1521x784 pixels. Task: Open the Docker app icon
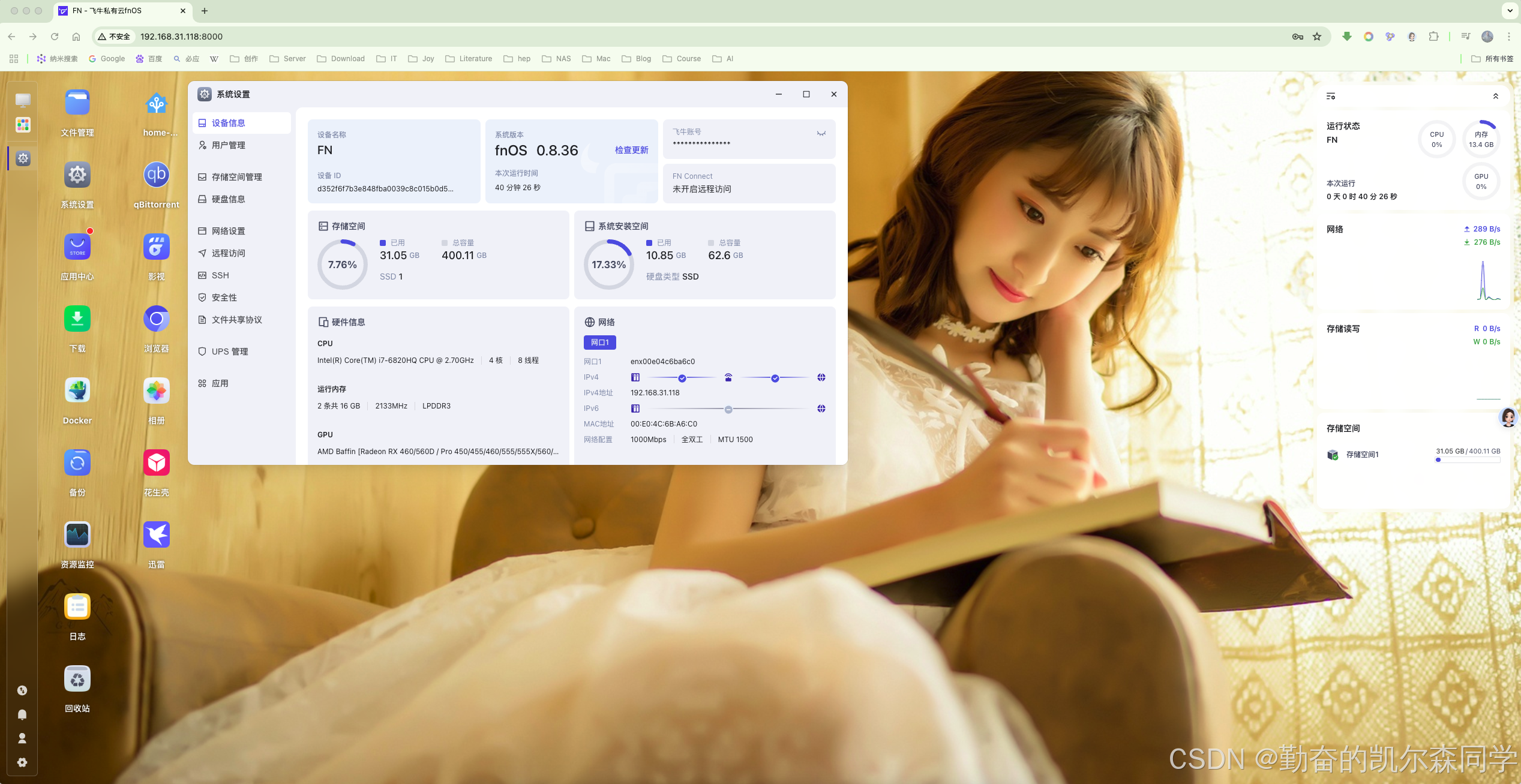pos(77,391)
